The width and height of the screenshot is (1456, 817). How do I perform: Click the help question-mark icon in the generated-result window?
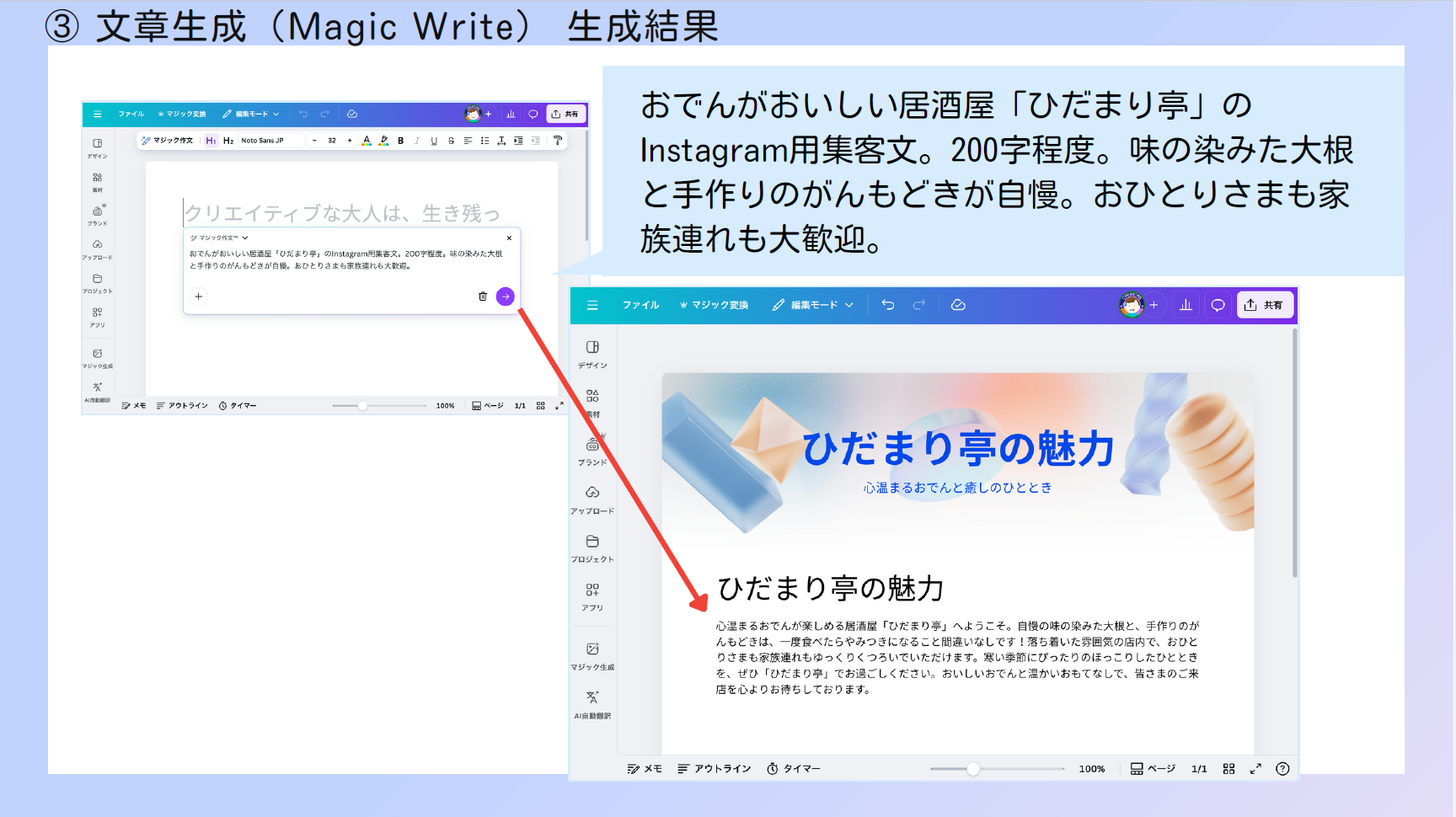pos(1282,769)
